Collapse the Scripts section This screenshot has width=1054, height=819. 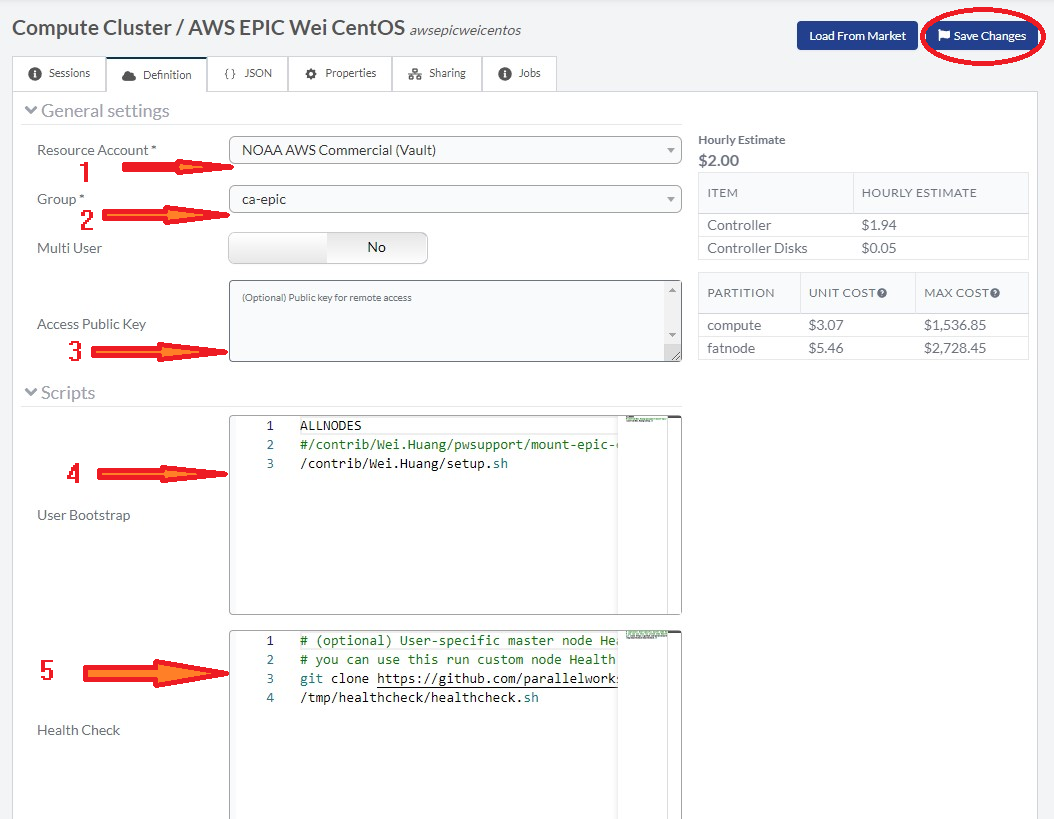(x=60, y=393)
